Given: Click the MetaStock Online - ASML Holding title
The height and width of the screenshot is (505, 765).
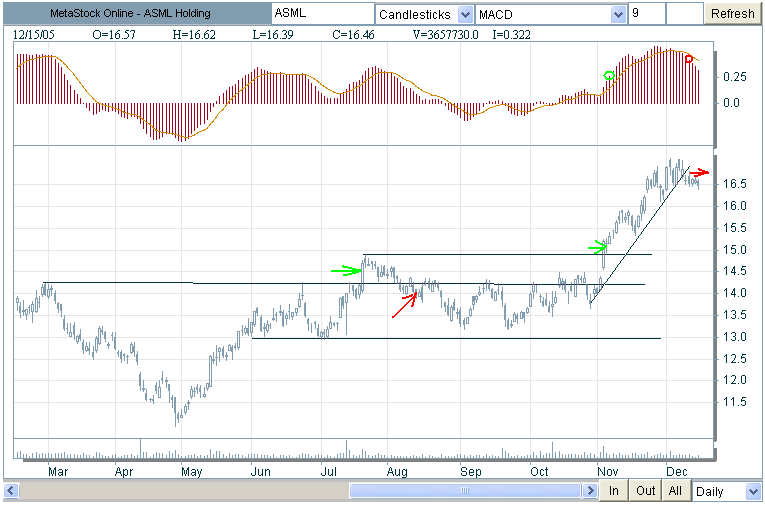Looking at the screenshot, I should click(130, 14).
